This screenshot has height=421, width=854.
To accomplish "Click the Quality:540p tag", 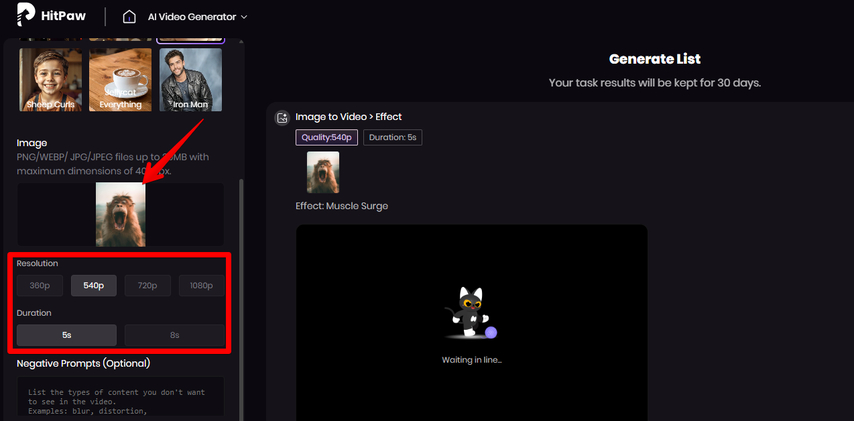I will point(327,137).
